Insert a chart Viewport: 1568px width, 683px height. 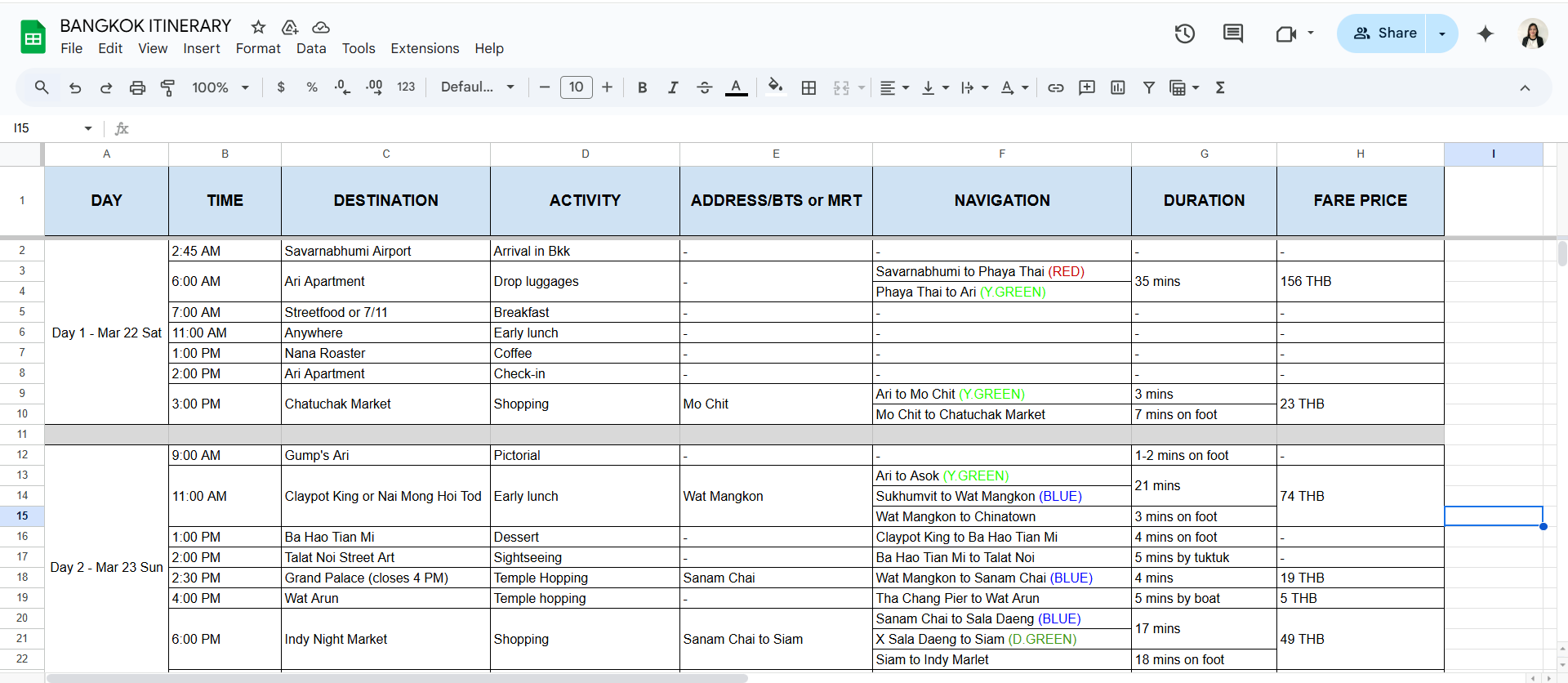[1118, 87]
